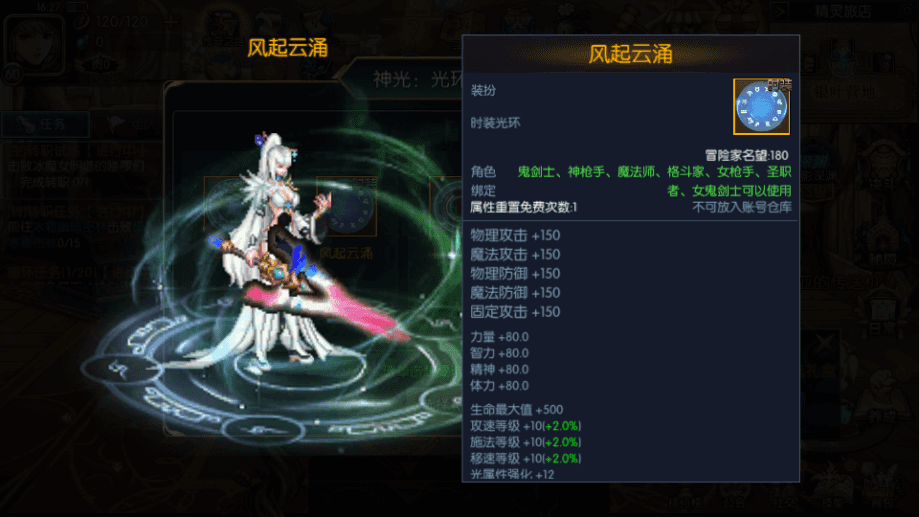Collapse the quest panel with left arrow
Image resolution: width=919 pixels, height=517 pixels.
click(69, 417)
